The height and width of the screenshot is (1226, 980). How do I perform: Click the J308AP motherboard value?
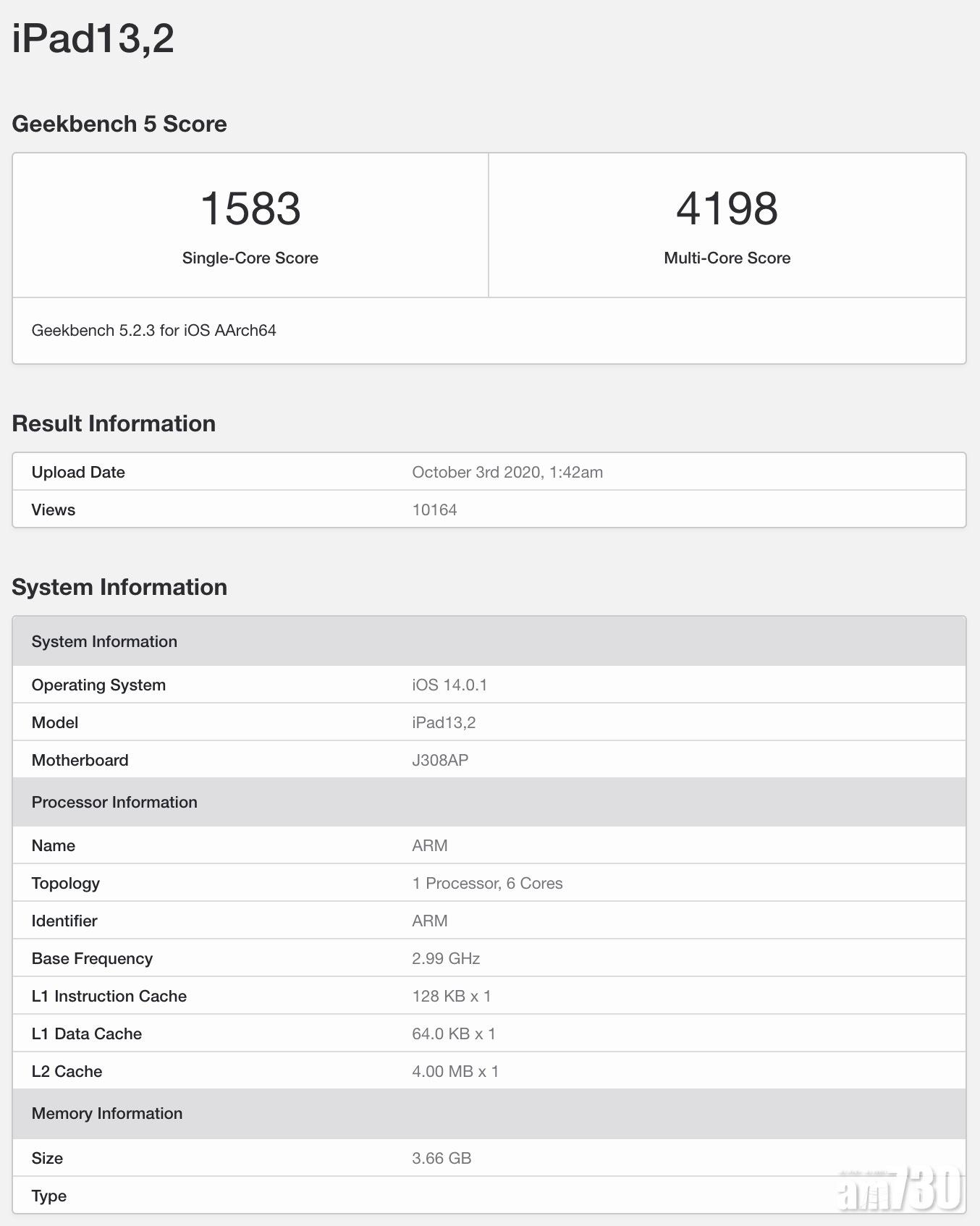click(440, 761)
